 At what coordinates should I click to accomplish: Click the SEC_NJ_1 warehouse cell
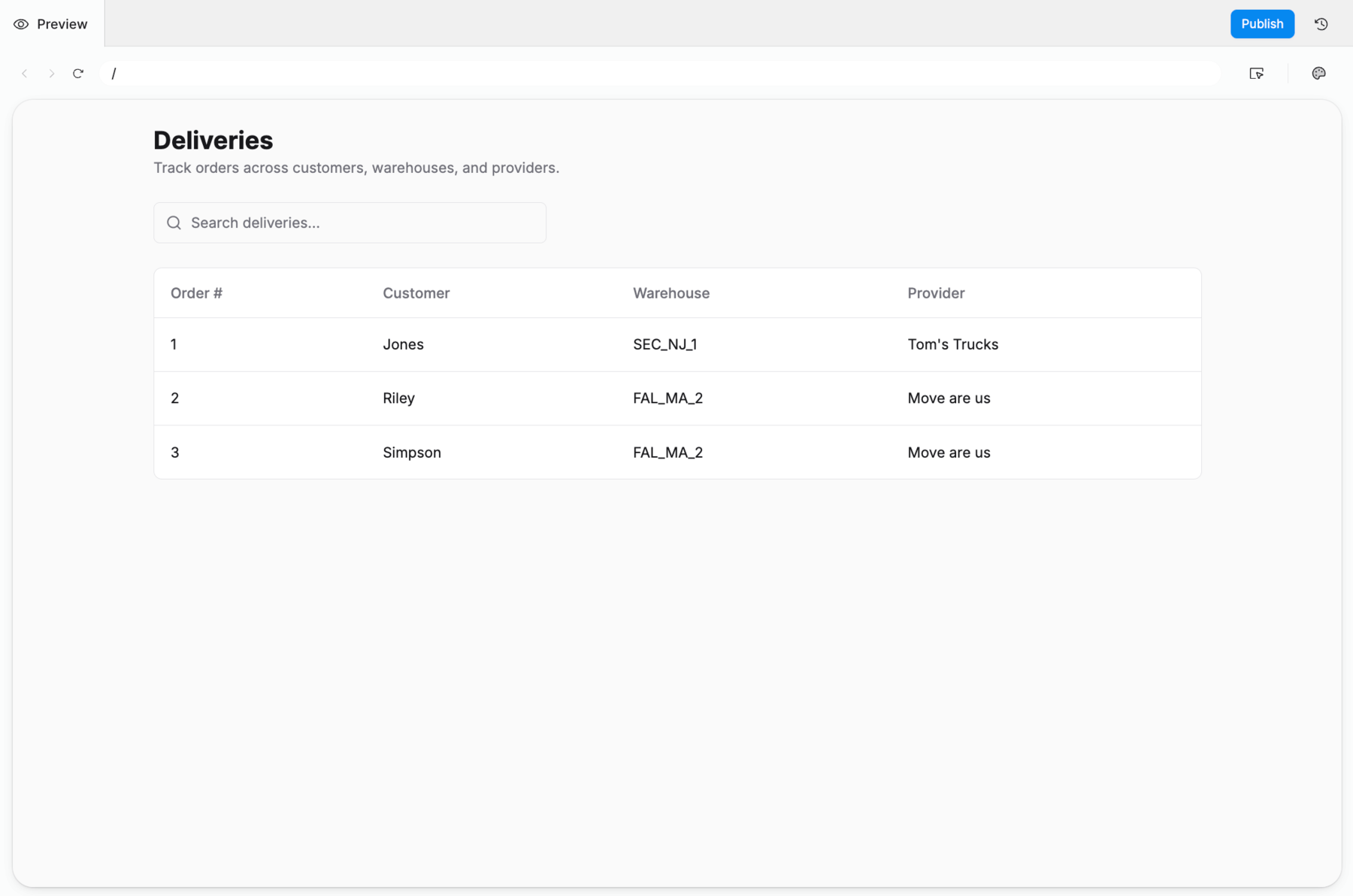[x=664, y=344]
